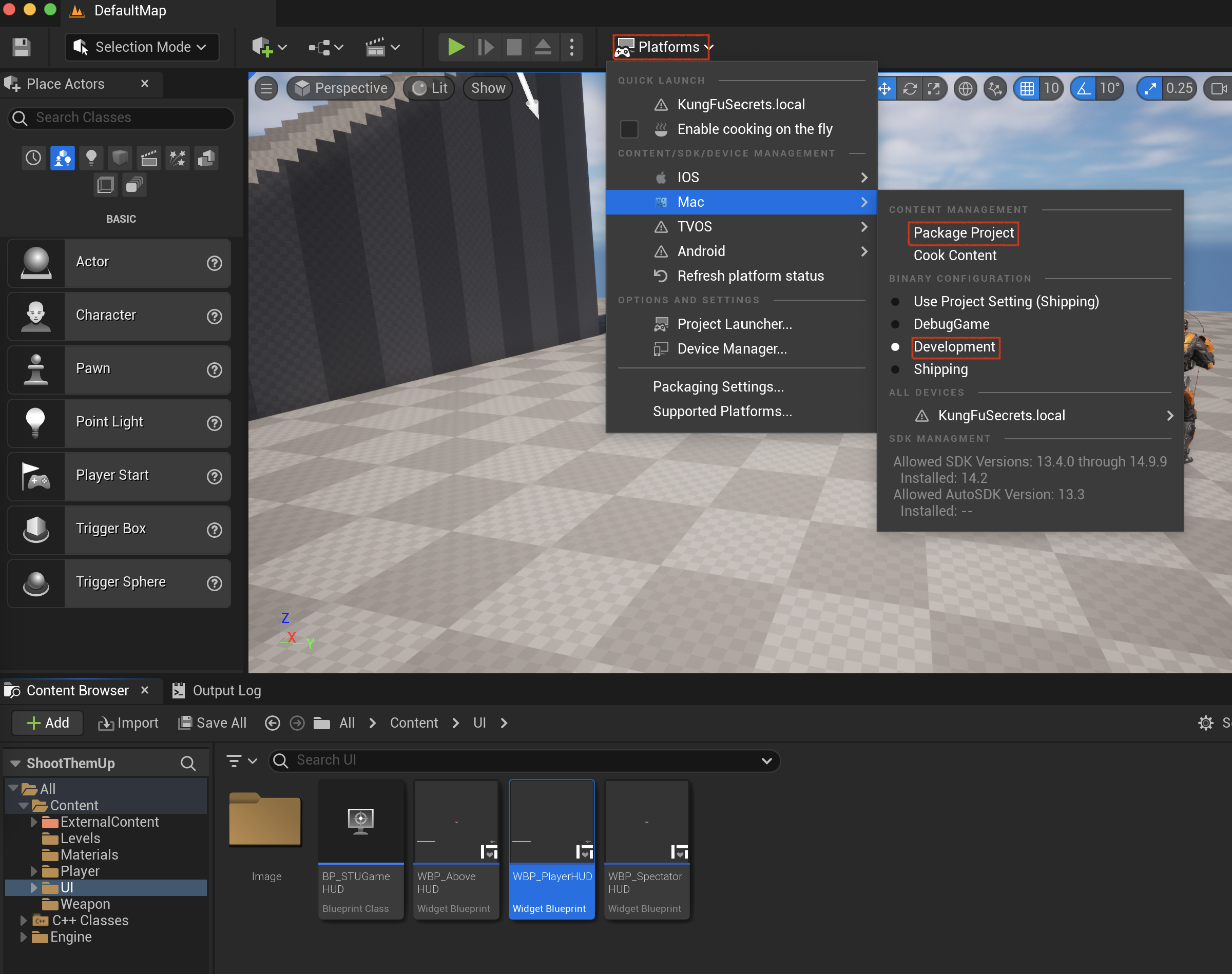Image resolution: width=1232 pixels, height=974 pixels.
Task: Expand the Android platform submenu
Action: [740, 251]
